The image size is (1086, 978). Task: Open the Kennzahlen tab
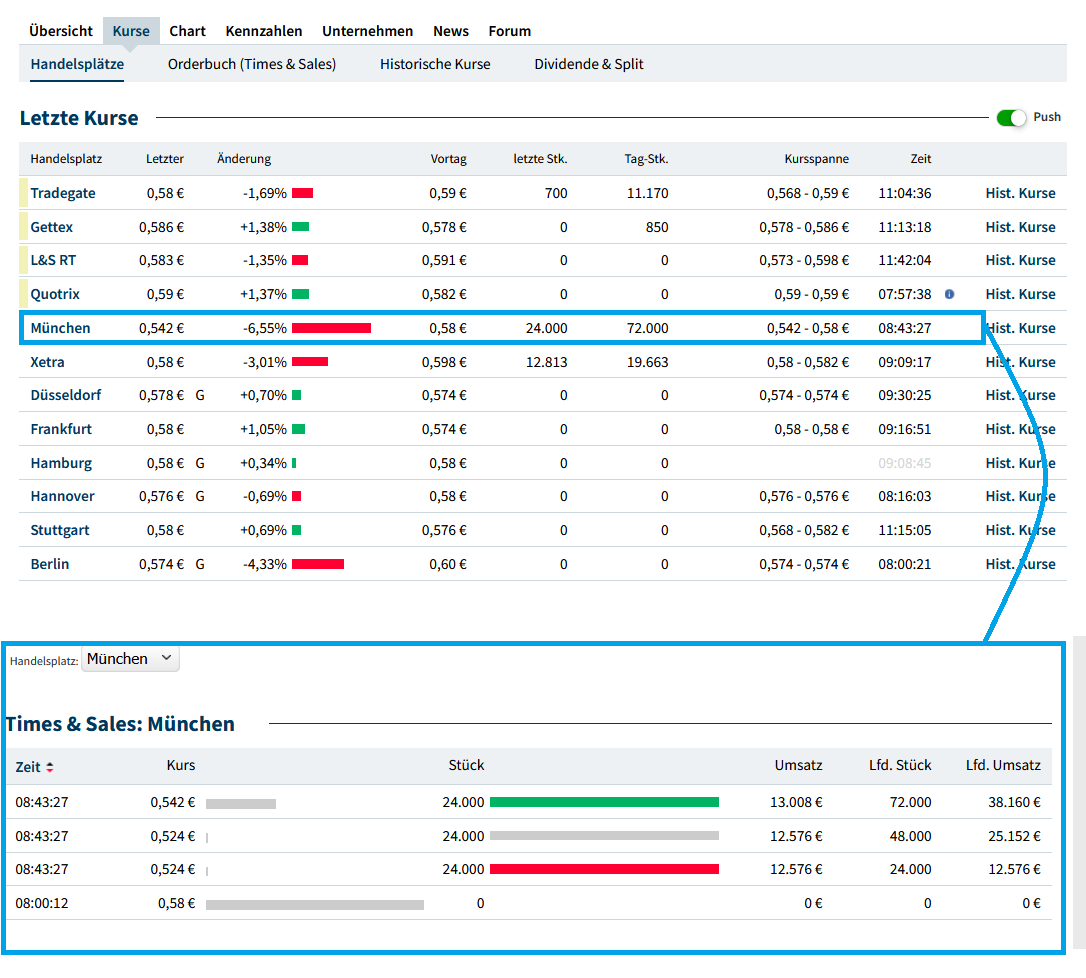click(263, 31)
